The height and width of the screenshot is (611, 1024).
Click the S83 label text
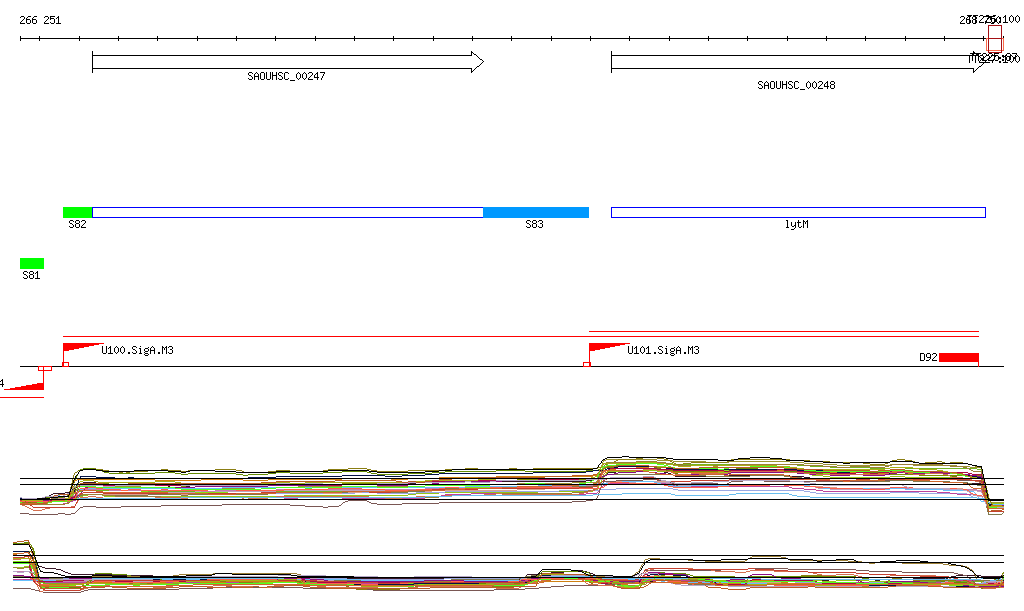[x=535, y=225]
